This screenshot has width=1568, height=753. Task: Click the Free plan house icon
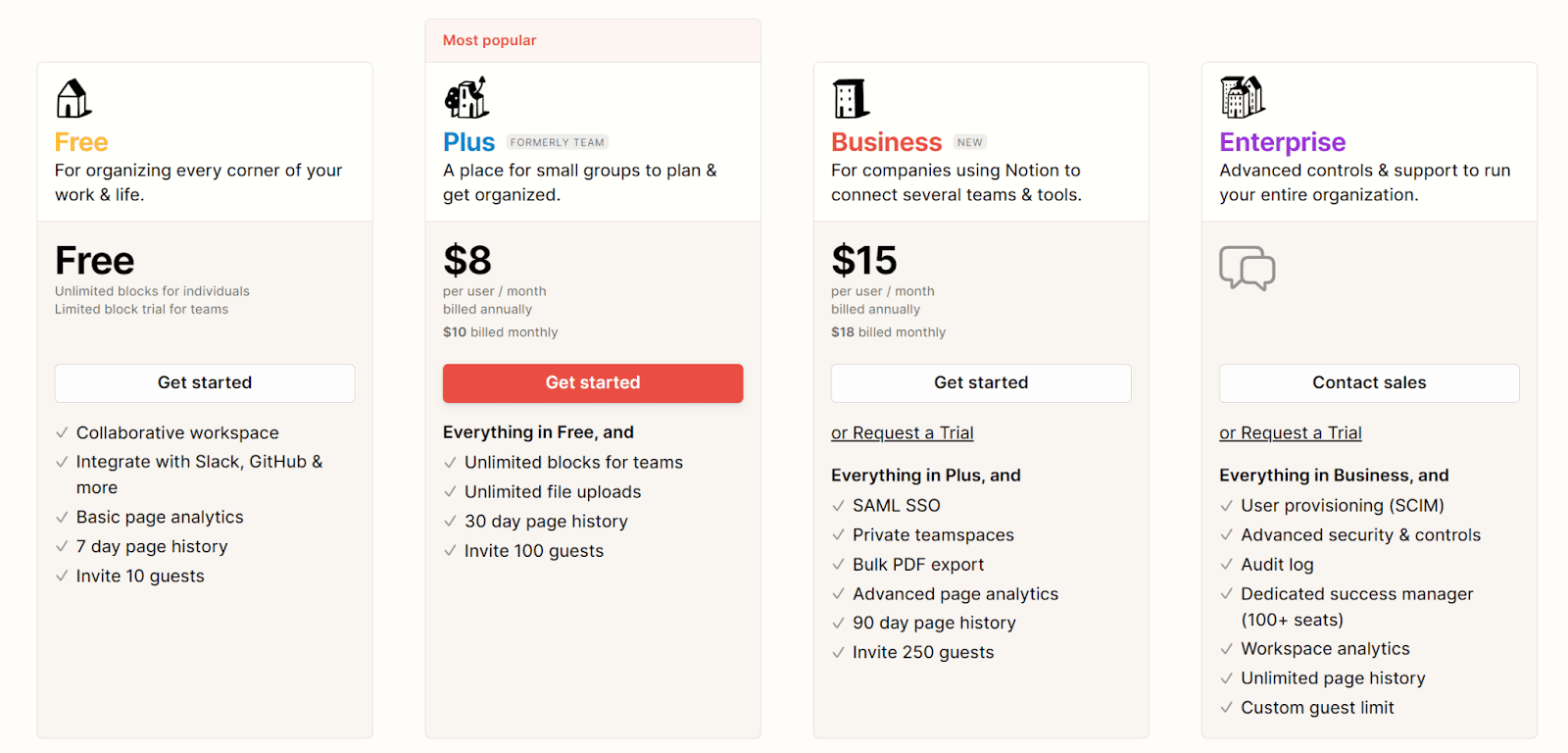pyautogui.click(x=73, y=99)
